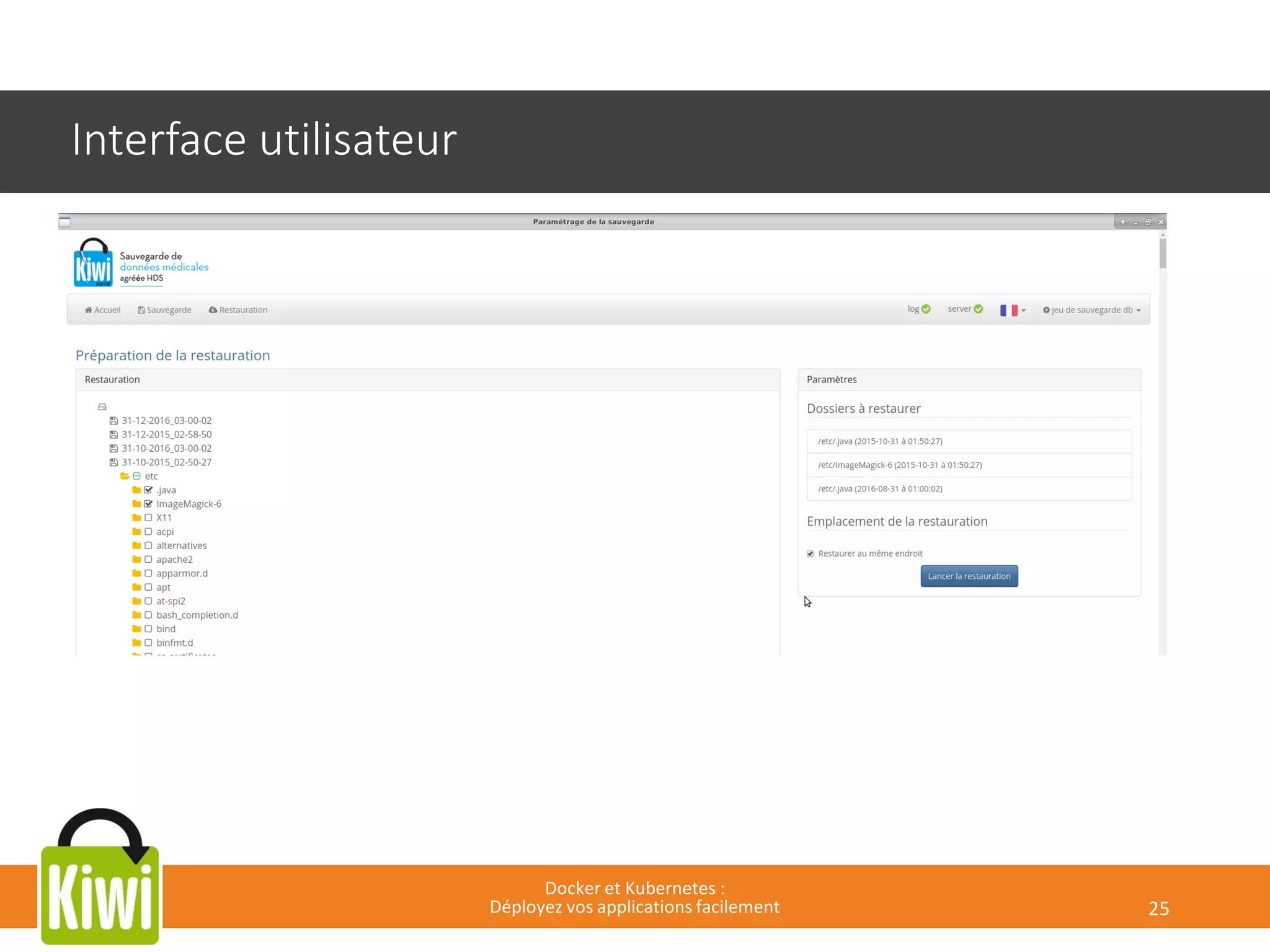Viewport: 1270px width, 952px height.
Task: Click save icon beside 31-12-2016_03-00-02
Action: click(113, 421)
